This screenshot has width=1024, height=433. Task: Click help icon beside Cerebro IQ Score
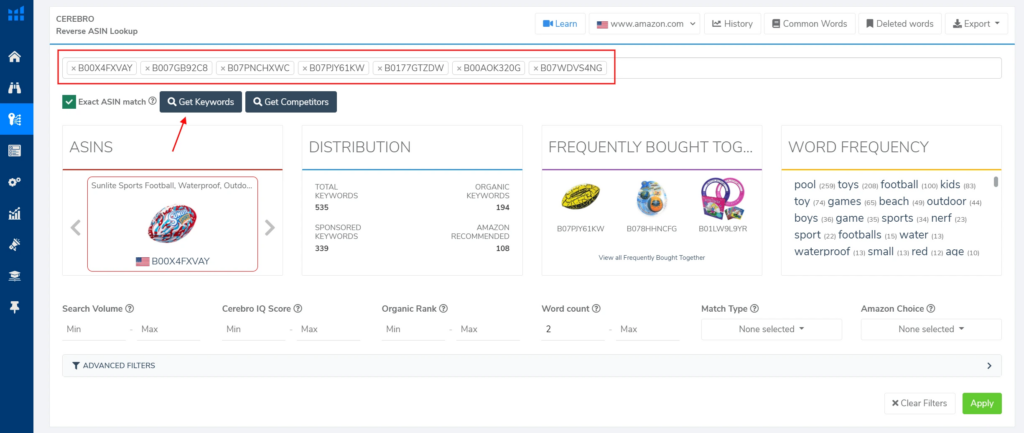point(298,308)
